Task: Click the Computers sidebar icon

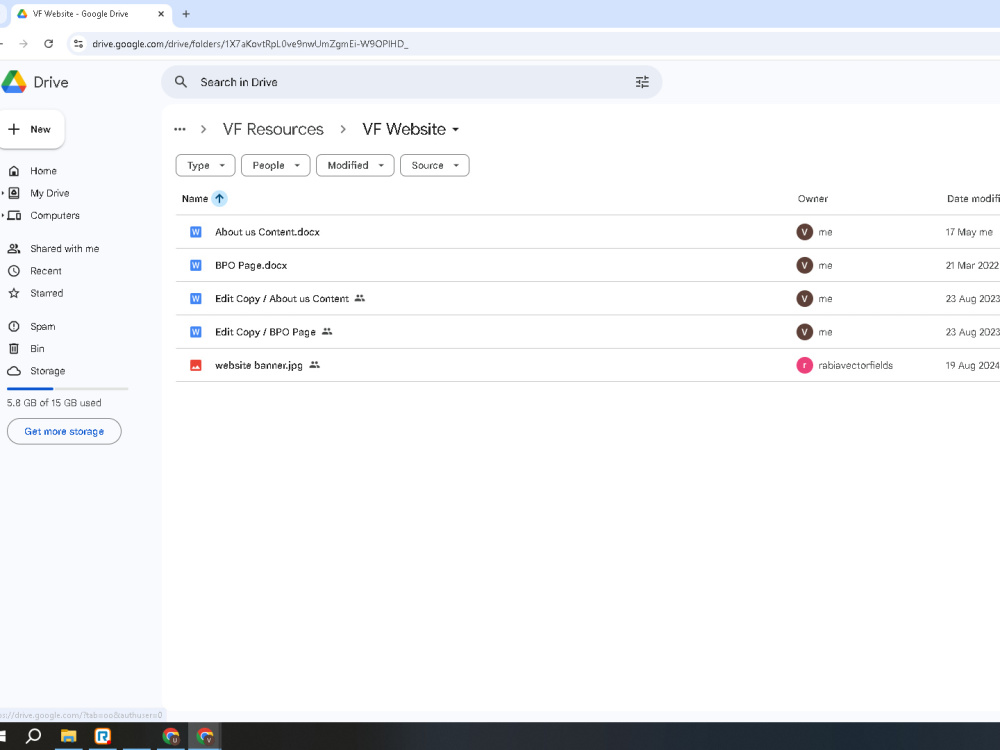Action: click(14, 216)
